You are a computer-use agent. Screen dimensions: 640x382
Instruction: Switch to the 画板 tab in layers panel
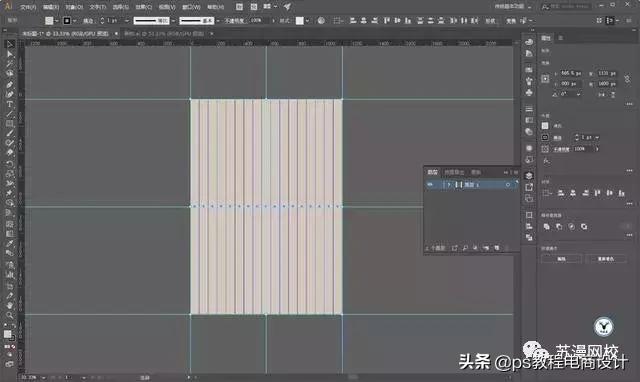click(476, 172)
